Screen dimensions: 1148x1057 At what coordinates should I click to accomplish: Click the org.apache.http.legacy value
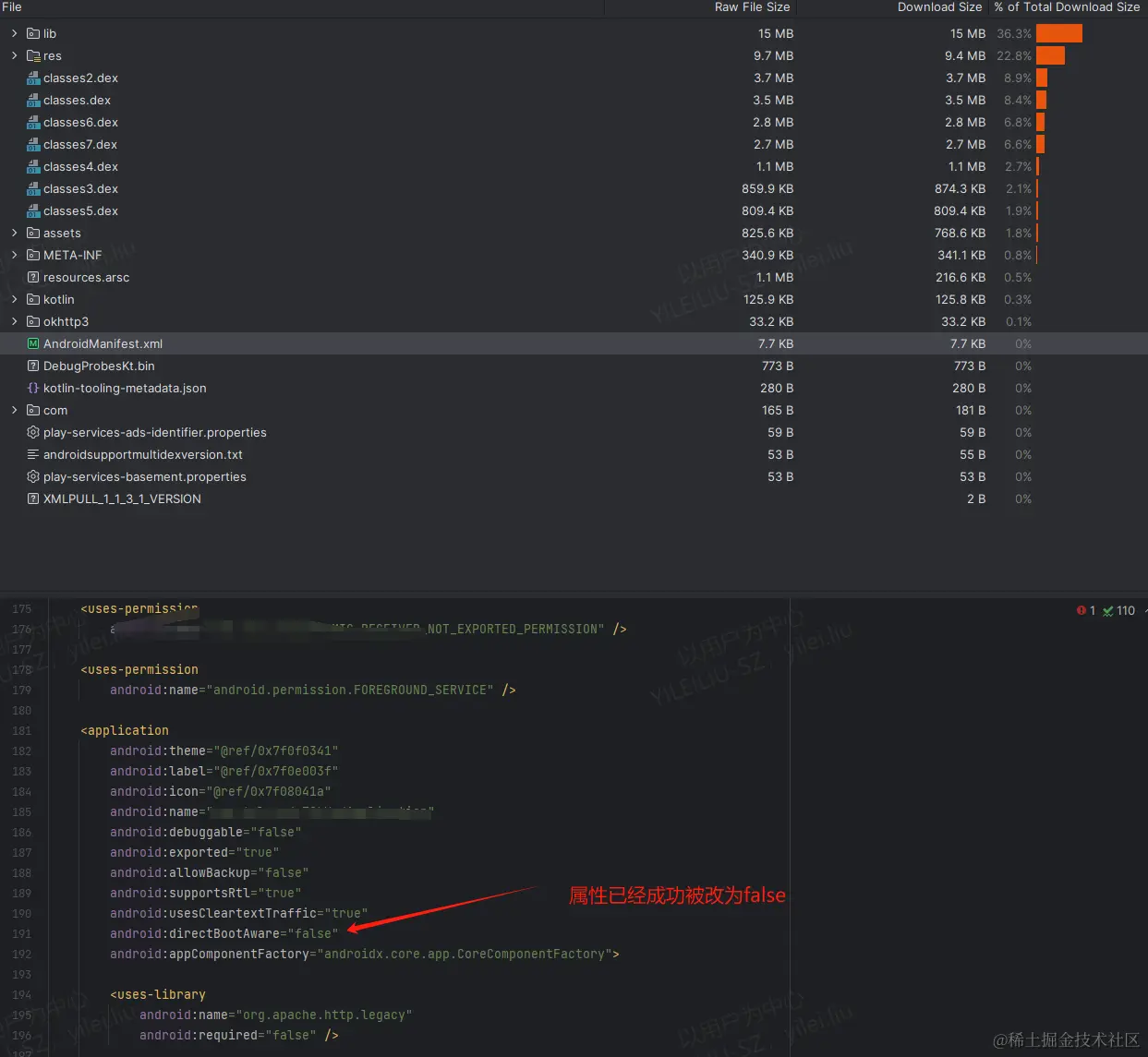[x=324, y=1015]
